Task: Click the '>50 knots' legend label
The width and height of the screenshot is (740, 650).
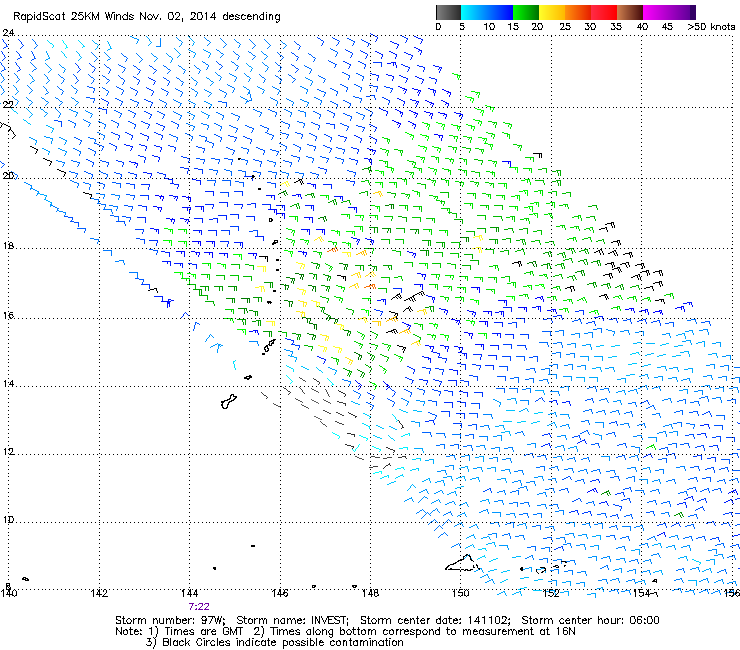Action: (711, 27)
